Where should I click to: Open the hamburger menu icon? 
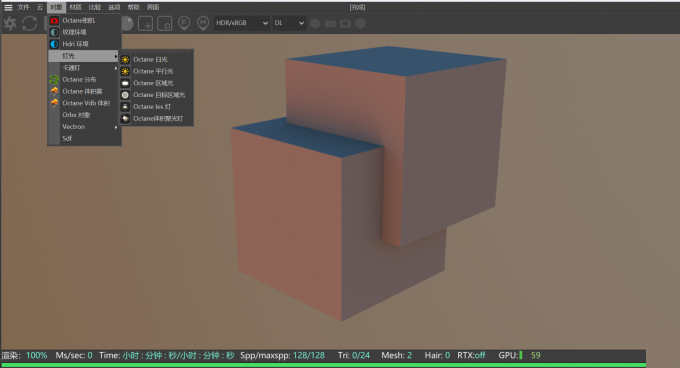click(8, 7)
